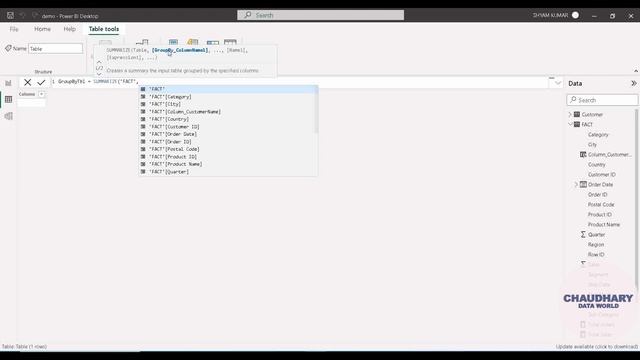Screen dimensions: 640x360
Task: Click the Column_Customer calculated column icon
Action: tap(583, 154)
